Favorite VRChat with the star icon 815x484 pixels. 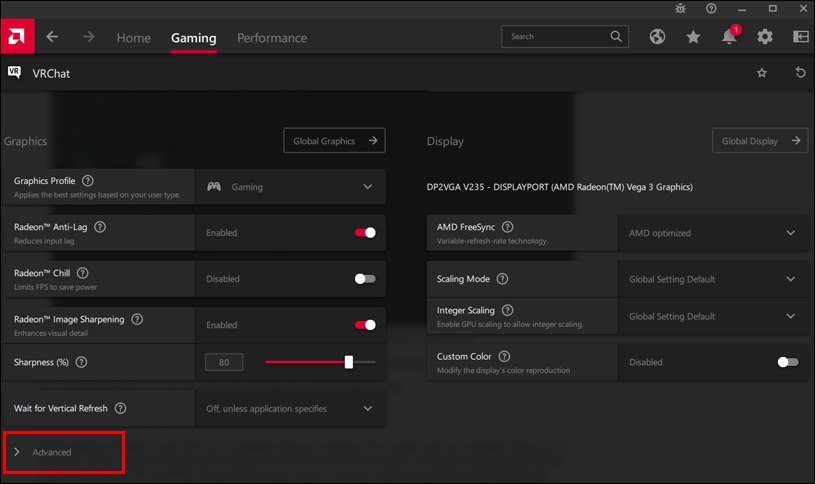point(762,73)
